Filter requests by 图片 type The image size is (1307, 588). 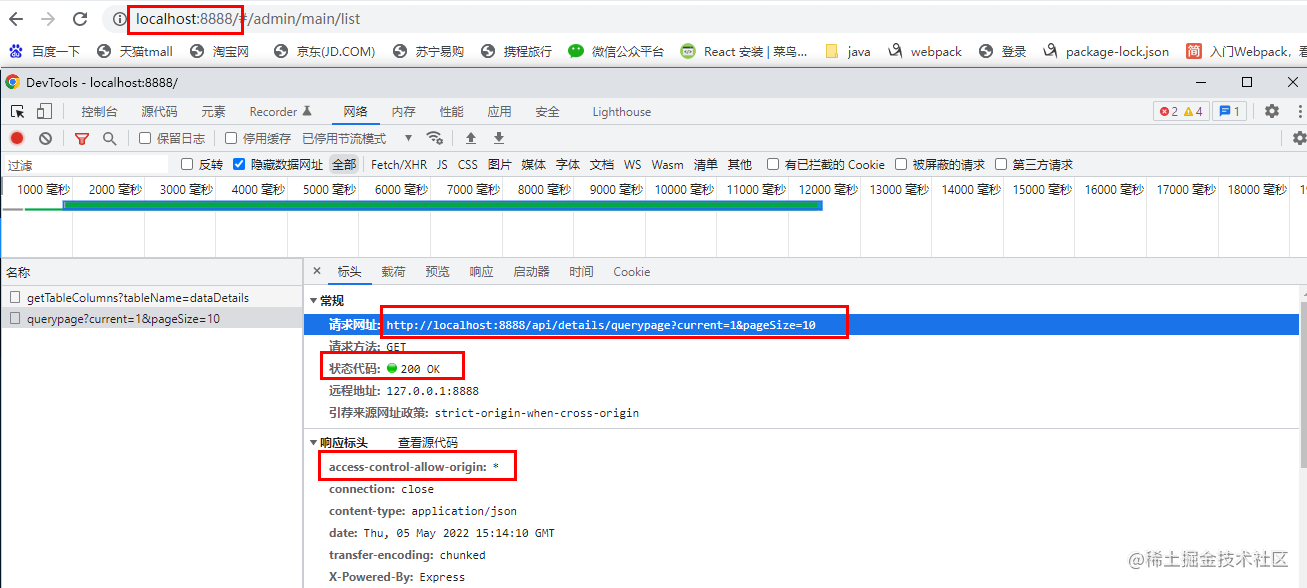[500, 164]
